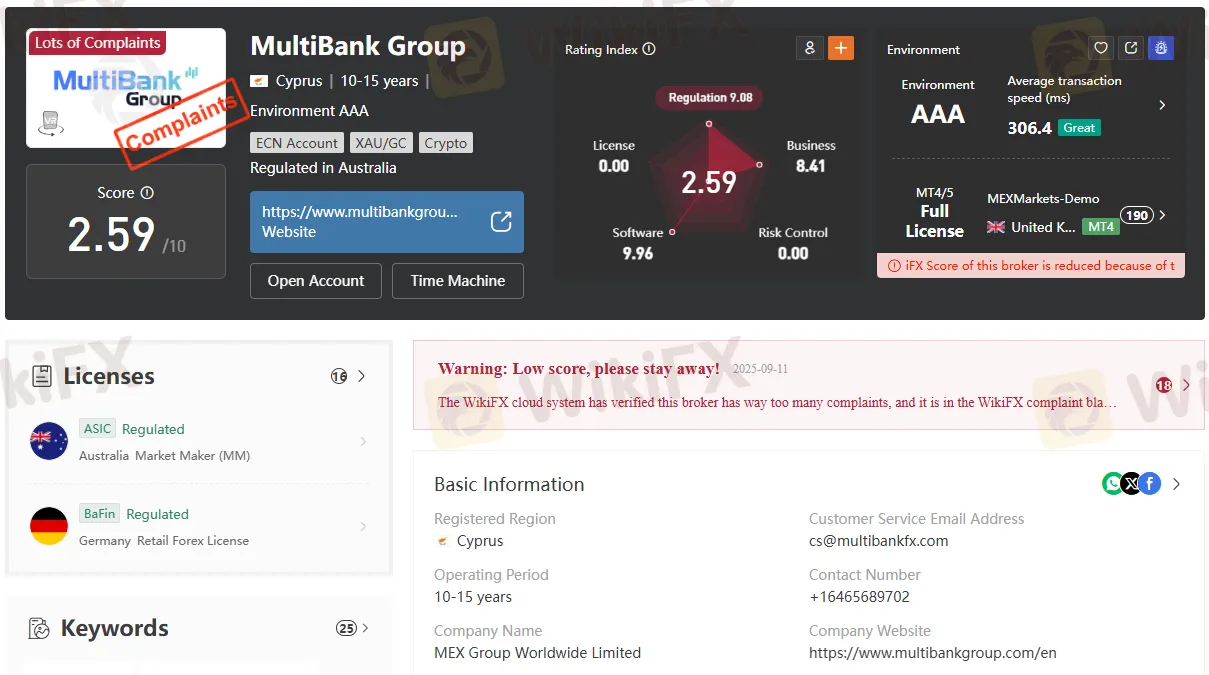Click the alert icon in the iFX Score notice
1209x675 pixels.
(x=894, y=266)
